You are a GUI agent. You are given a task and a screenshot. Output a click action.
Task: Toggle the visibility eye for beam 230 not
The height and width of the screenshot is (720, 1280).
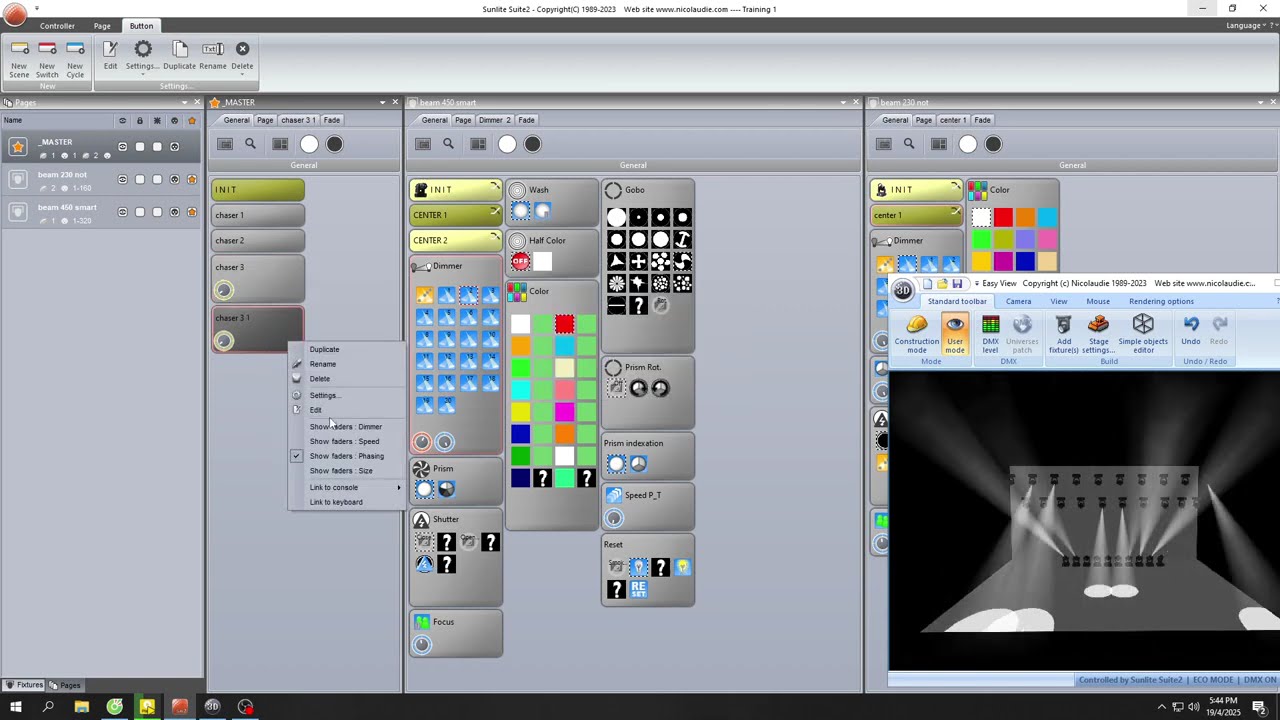coord(123,180)
